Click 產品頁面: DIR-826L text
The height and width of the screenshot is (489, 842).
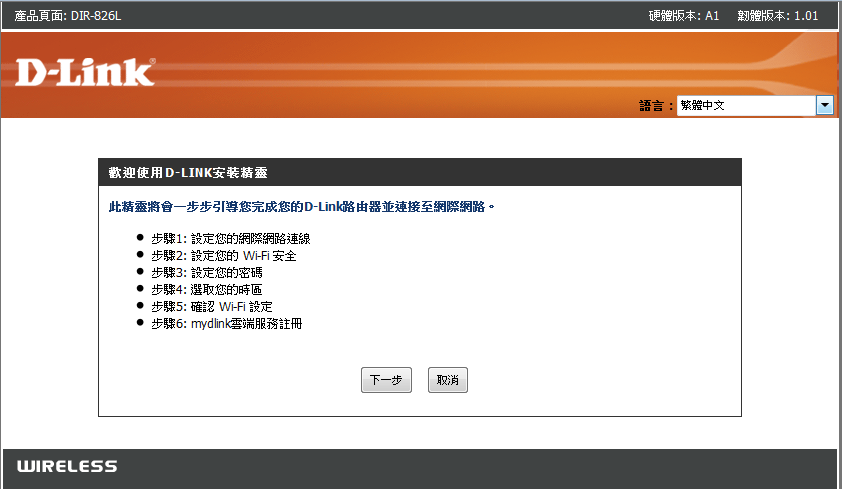pos(68,16)
